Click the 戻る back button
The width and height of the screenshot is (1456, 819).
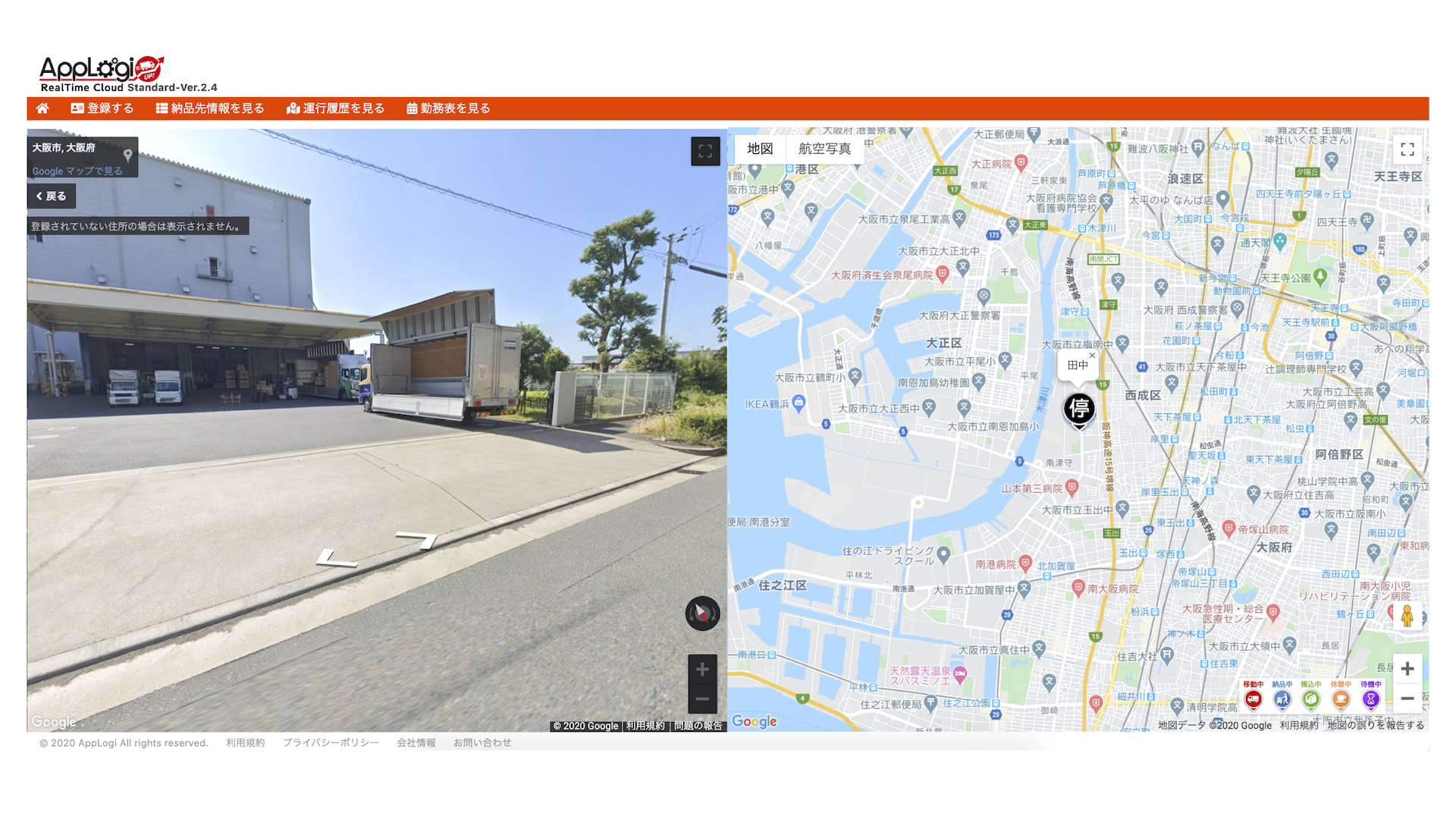[52, 196]
